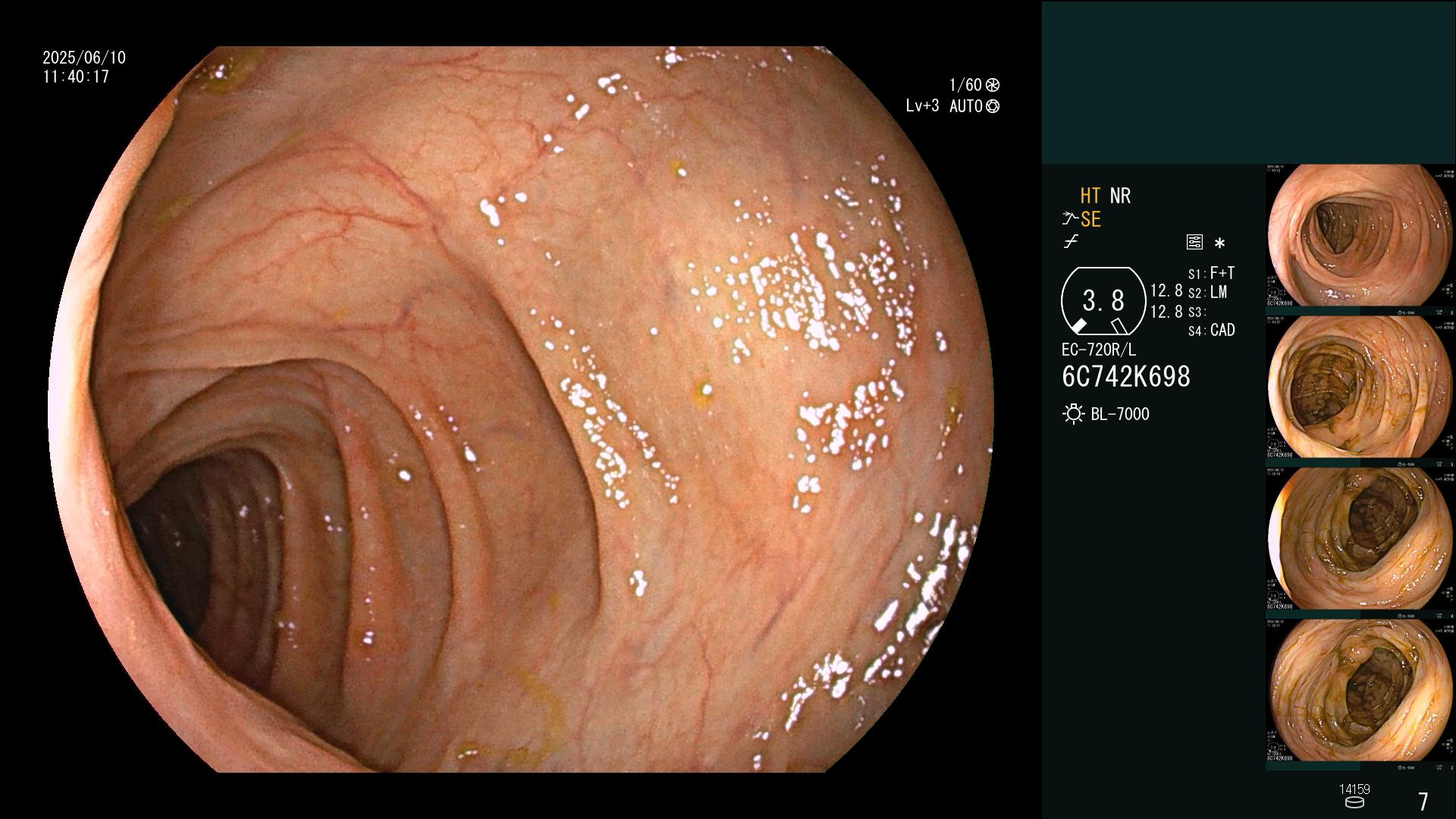Click the Lv+3 brightness level
Image resolution: width=1456 pixels, height=819 pixels.
pos(922,106)
